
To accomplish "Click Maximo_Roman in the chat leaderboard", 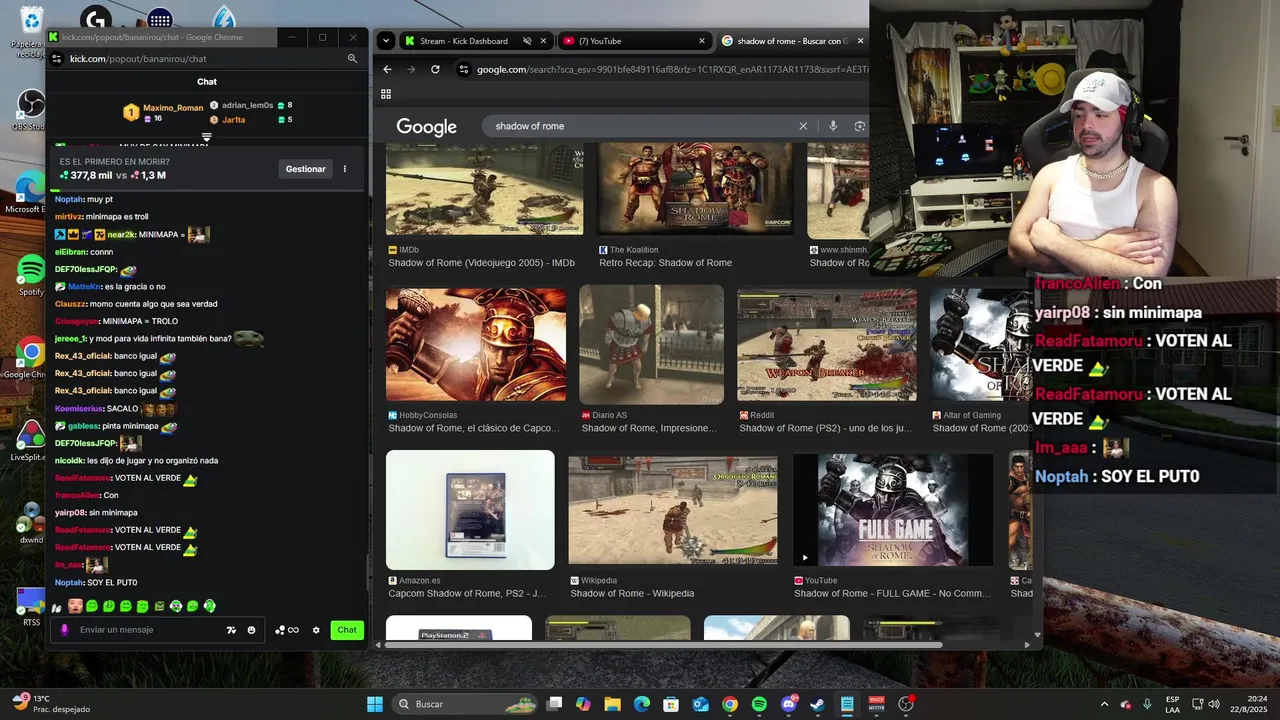I will point(173,107).
